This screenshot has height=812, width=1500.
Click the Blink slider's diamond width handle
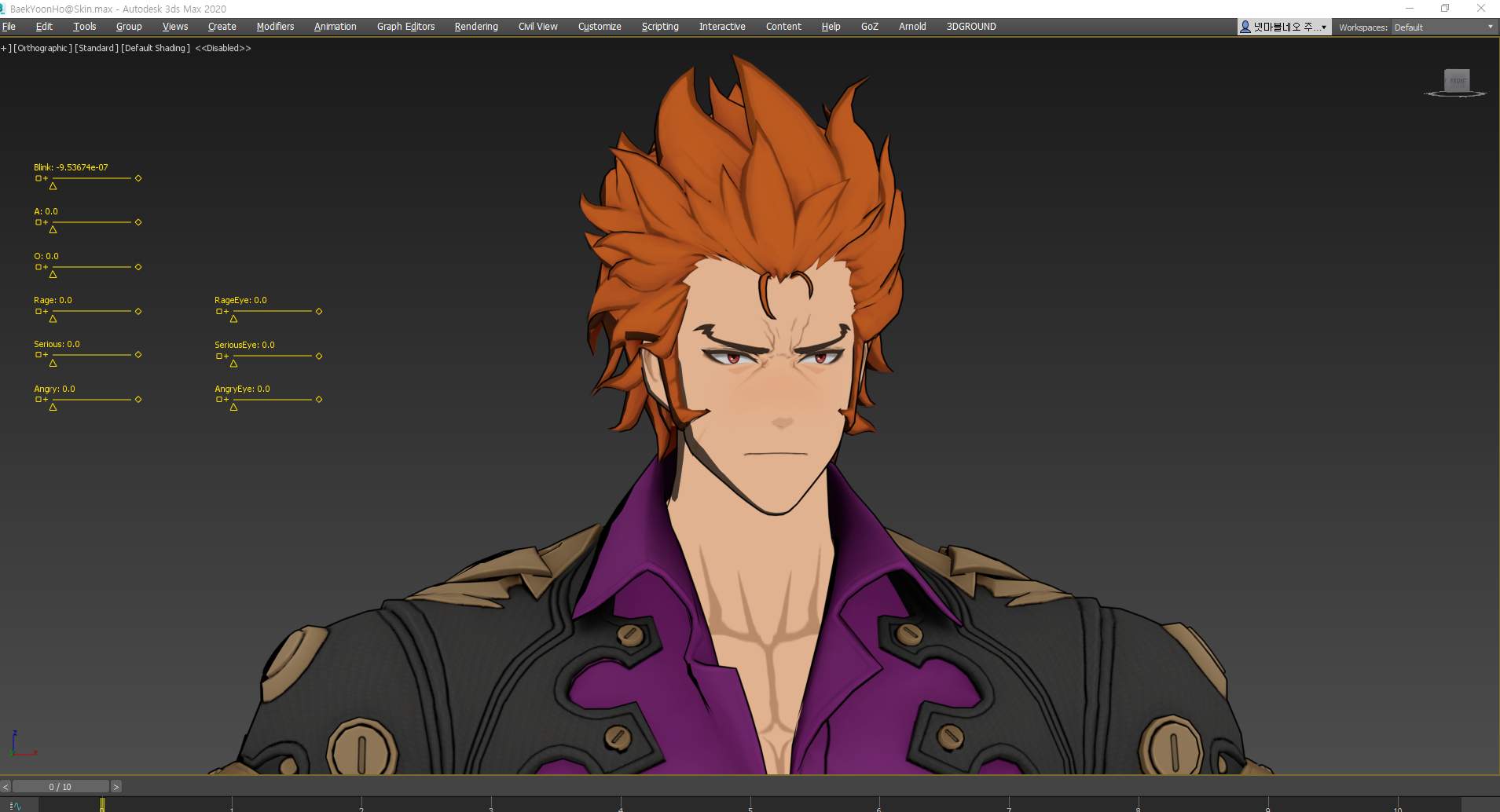(x=138, y=178)
